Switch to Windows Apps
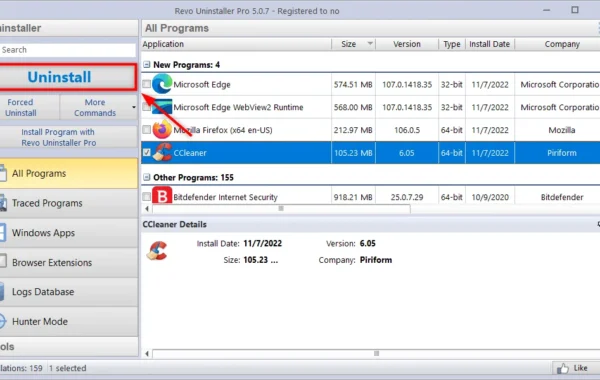The image size is (600, 380). coord(69,233)
